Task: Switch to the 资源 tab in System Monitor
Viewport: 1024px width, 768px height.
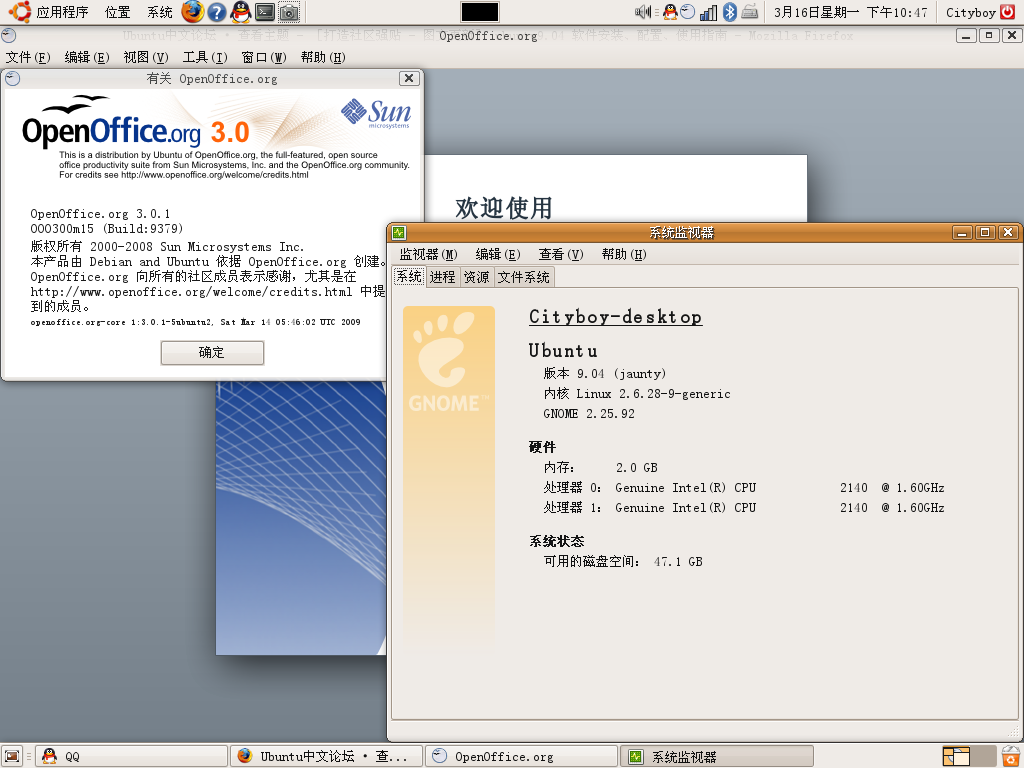Action: pos(477,277)
